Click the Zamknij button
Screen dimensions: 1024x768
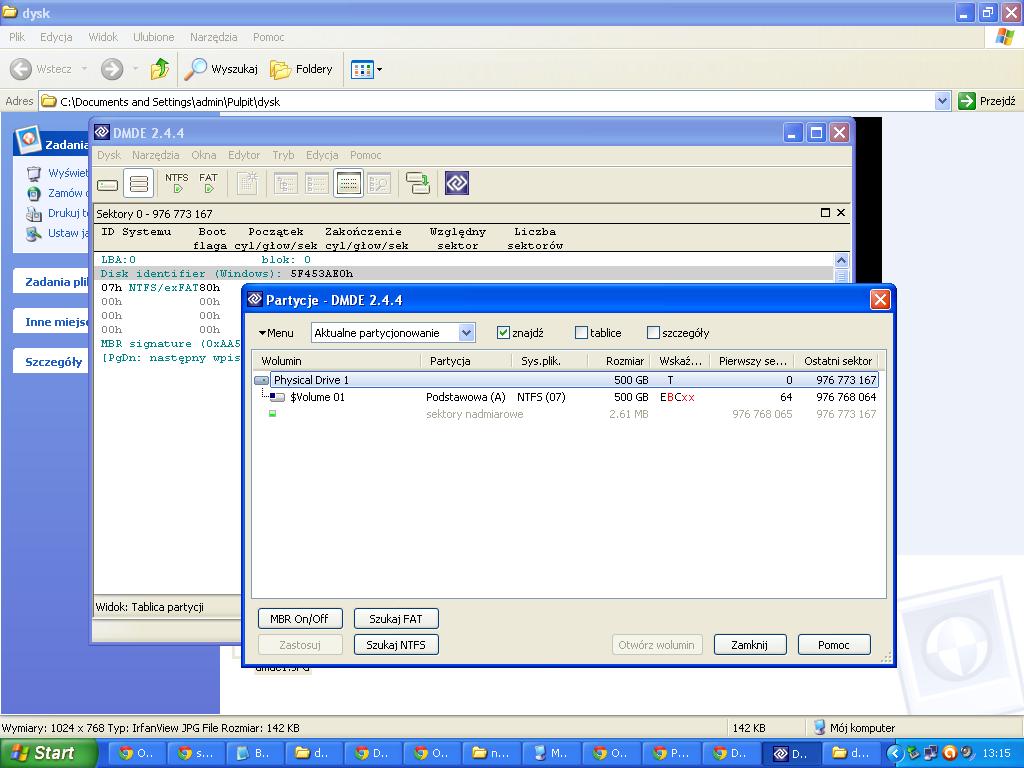pyautogui.click(x=750, y=645)
